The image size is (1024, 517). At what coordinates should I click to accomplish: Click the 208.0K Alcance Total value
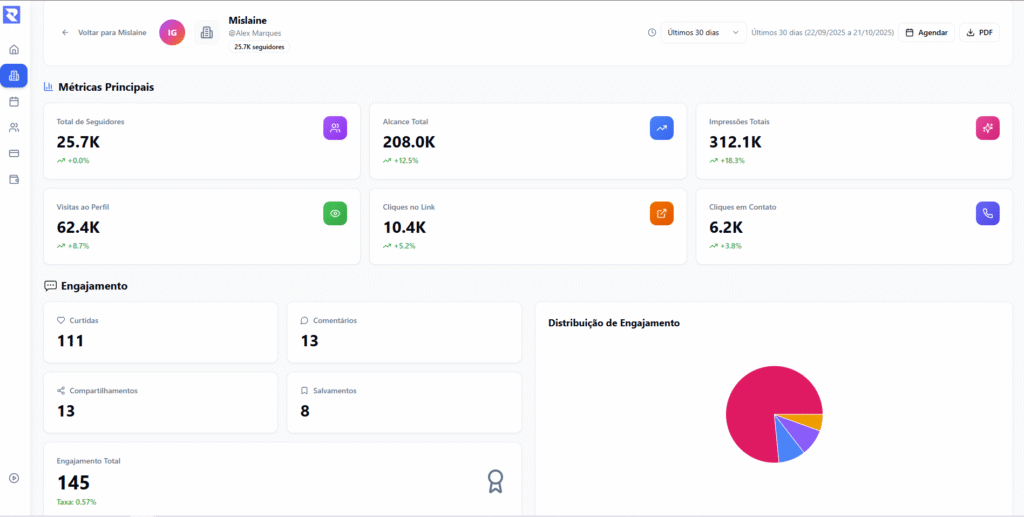click(x=409, y=142)
